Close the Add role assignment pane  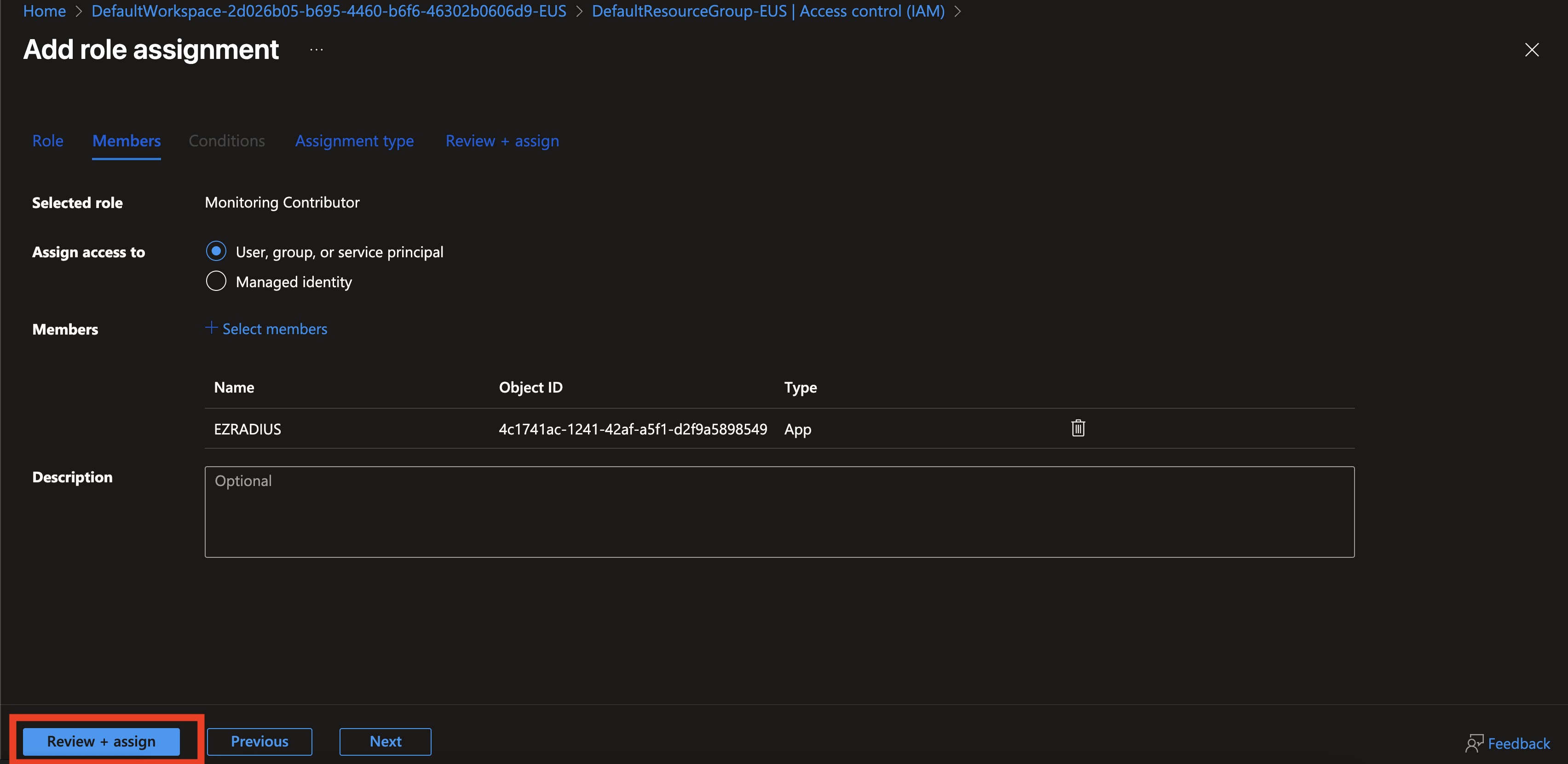pos(1532,50)
